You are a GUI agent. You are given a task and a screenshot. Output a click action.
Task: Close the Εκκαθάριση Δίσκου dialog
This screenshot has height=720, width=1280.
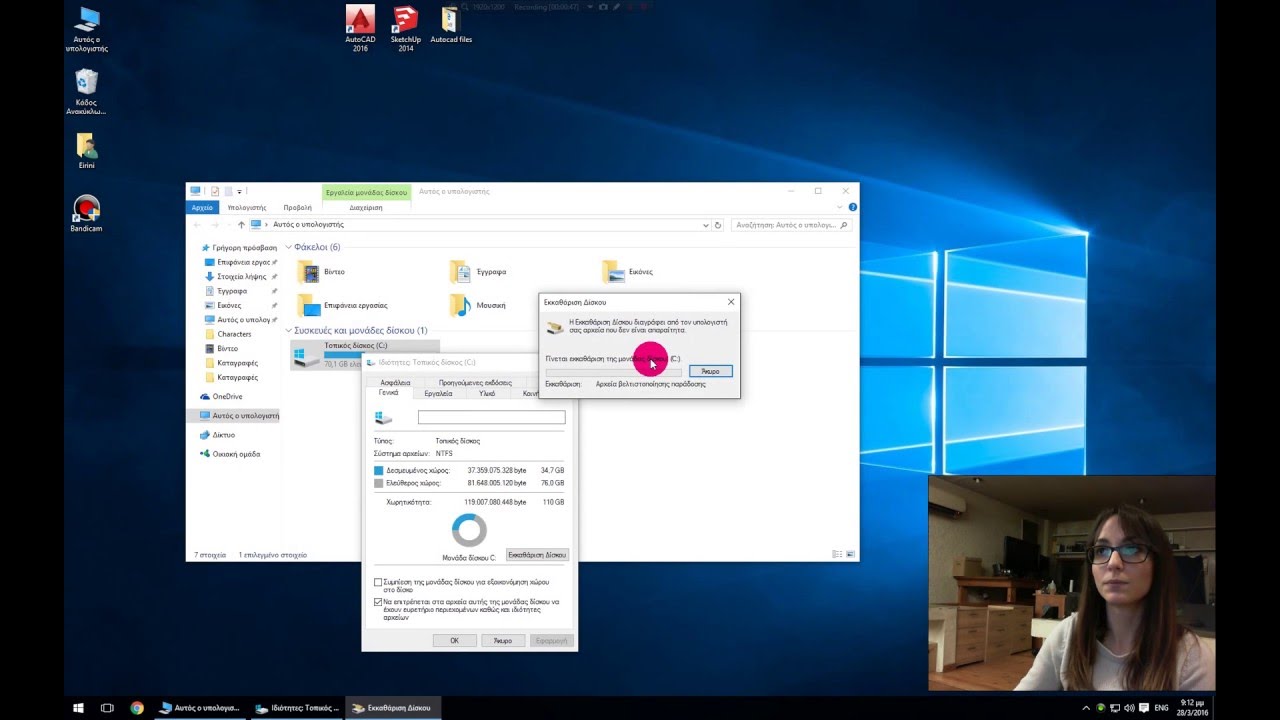[x=731, y=301]
